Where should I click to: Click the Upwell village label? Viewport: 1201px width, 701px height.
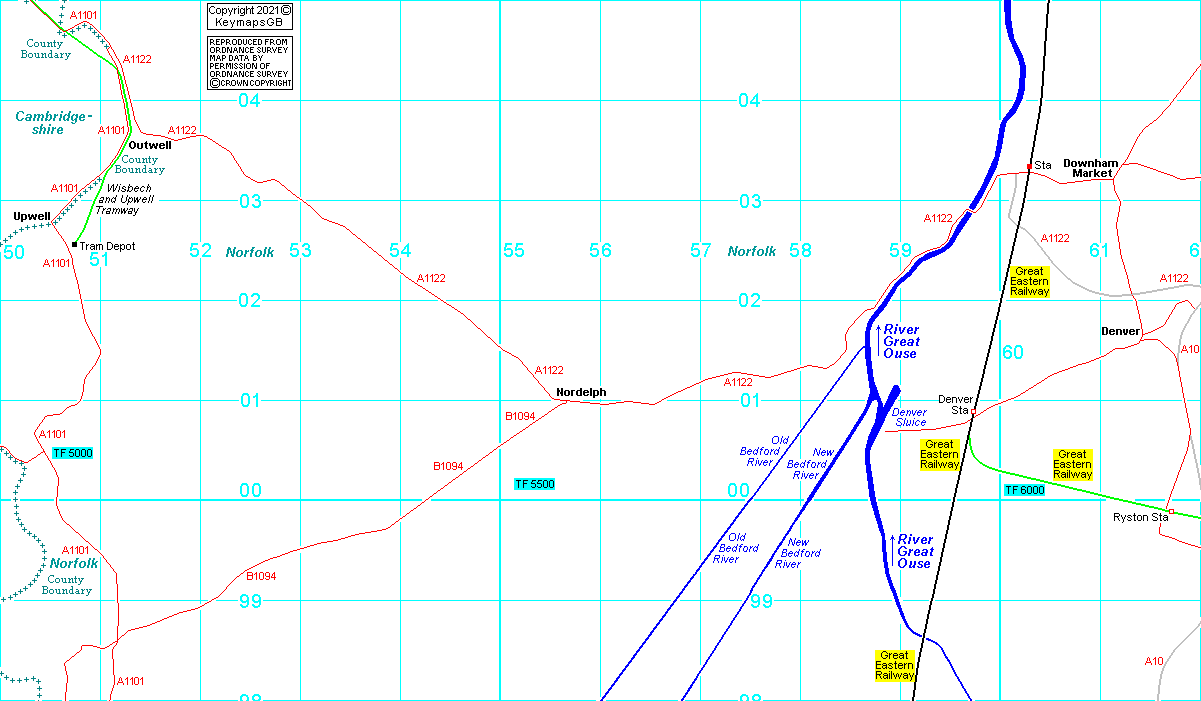pyautogui.click(x=32, y=216)
